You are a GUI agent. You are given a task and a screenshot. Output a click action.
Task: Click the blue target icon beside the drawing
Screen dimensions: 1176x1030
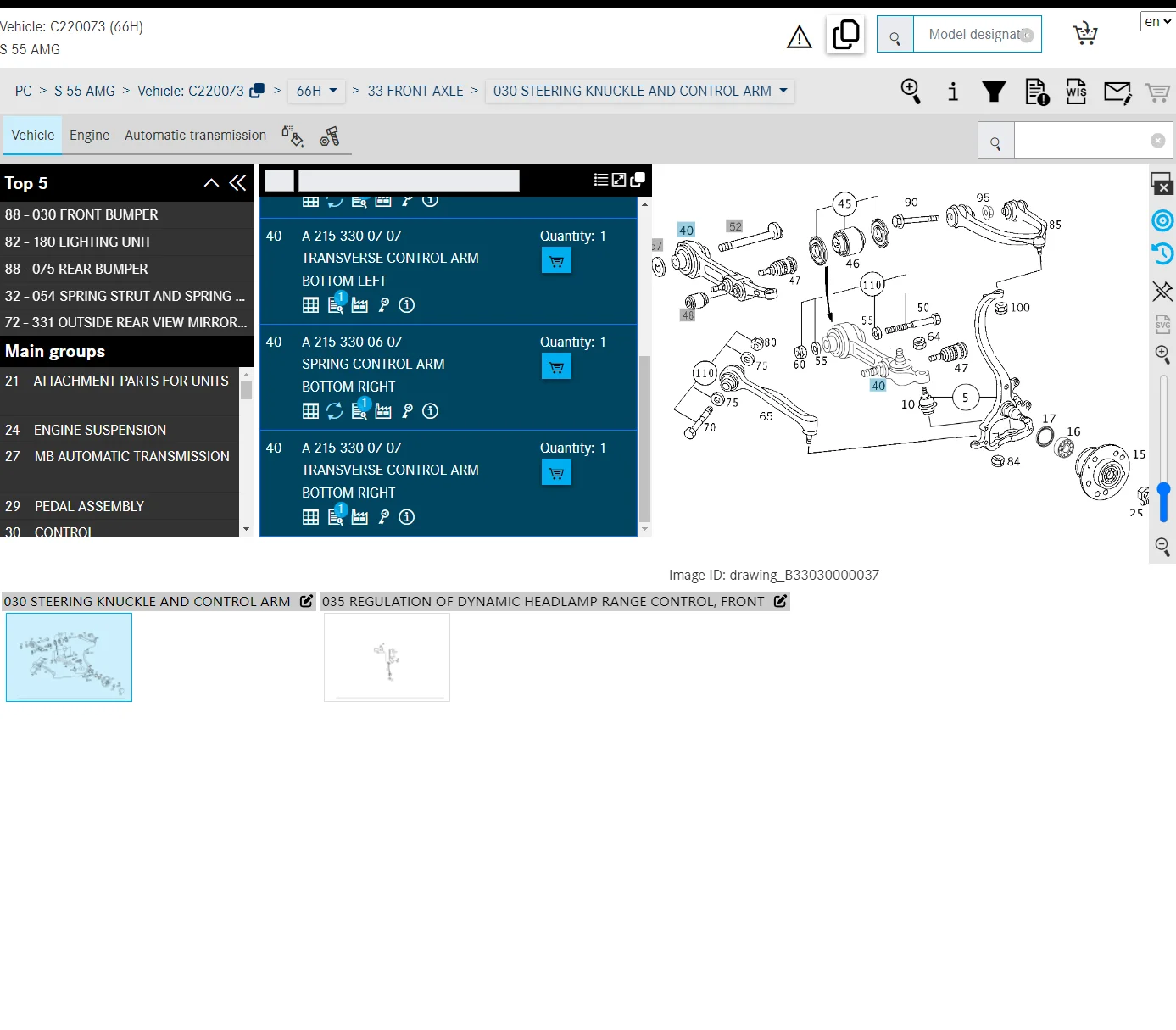pyautogui.click(x=1162, y=221)
